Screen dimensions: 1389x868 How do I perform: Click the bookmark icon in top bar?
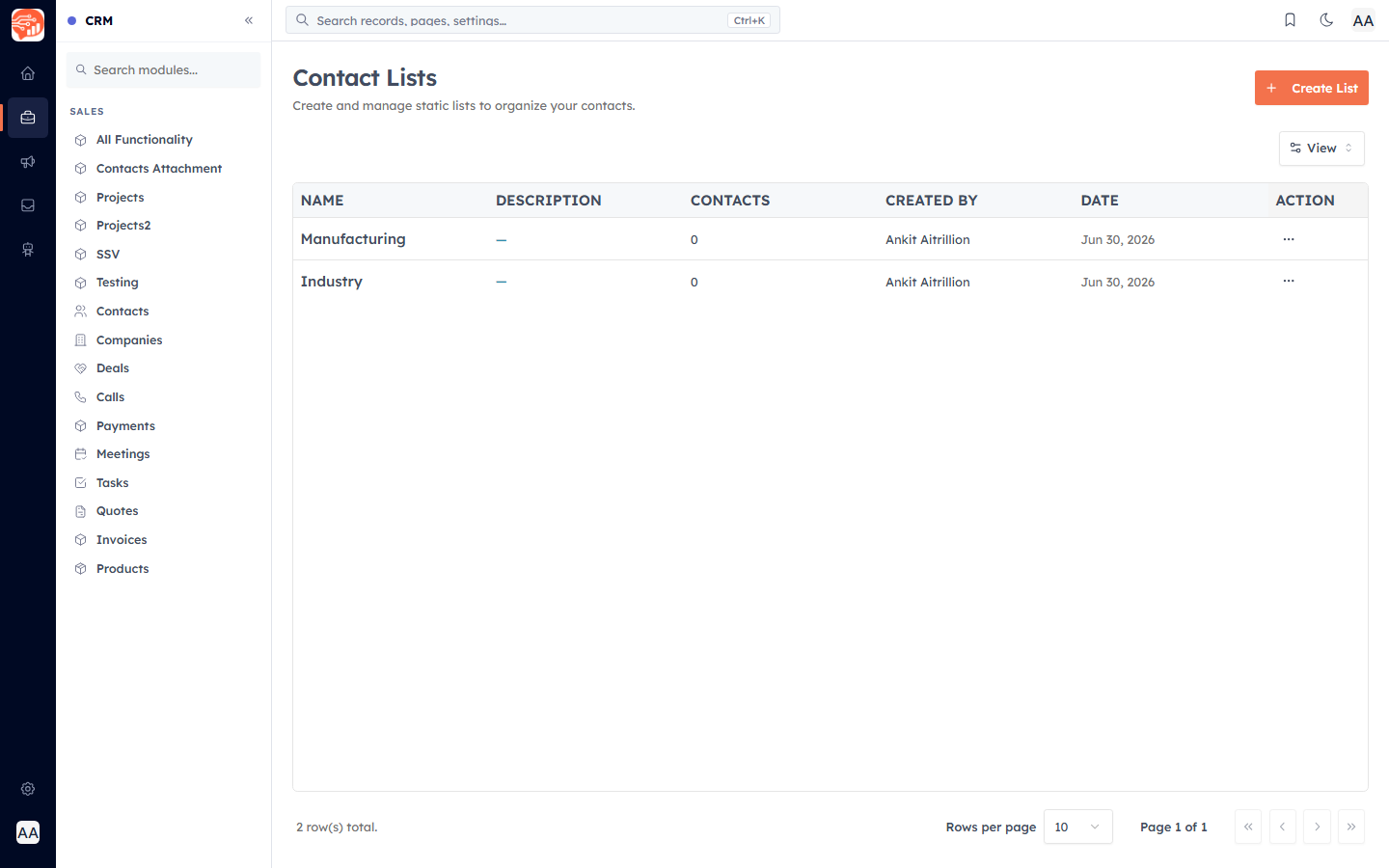tap(1290, 20)
